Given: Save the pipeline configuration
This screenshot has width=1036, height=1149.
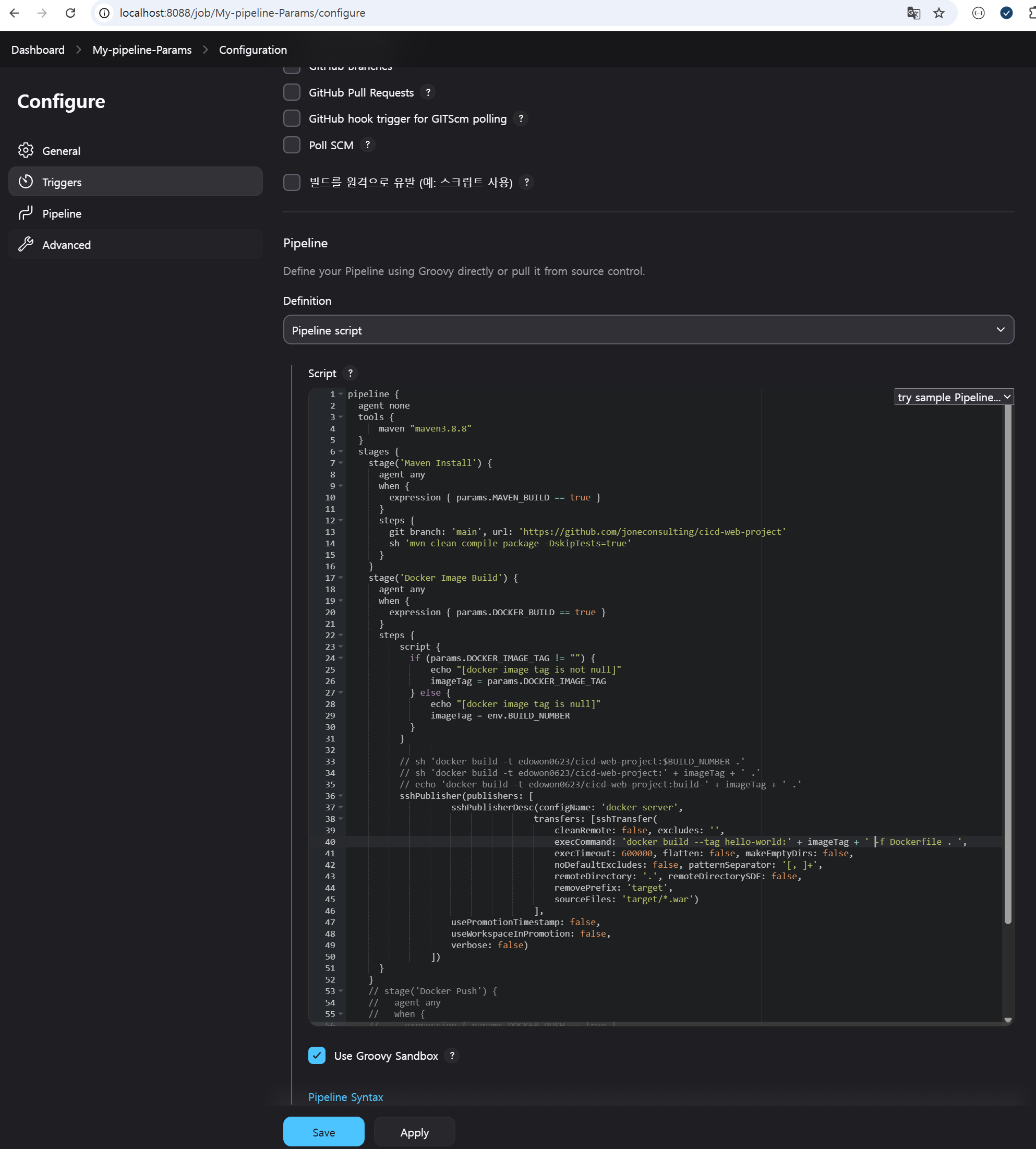Looking at the screenshot, I should click(x=323, y=1131).
